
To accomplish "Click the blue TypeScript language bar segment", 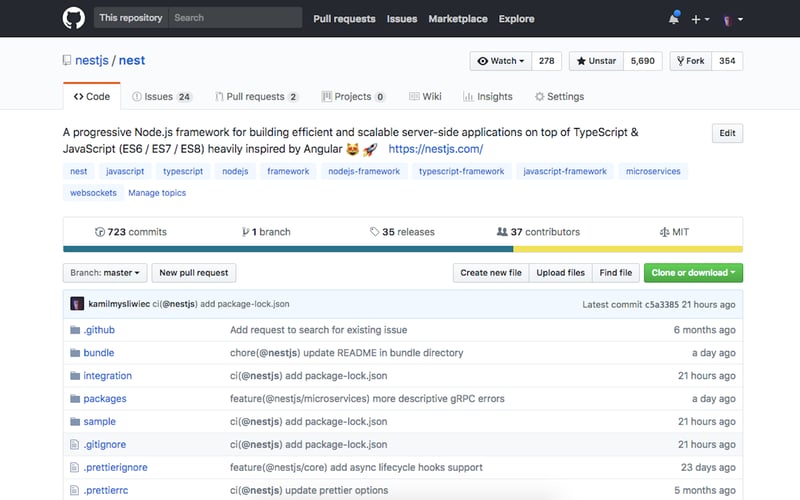I will tap(288, 249).
